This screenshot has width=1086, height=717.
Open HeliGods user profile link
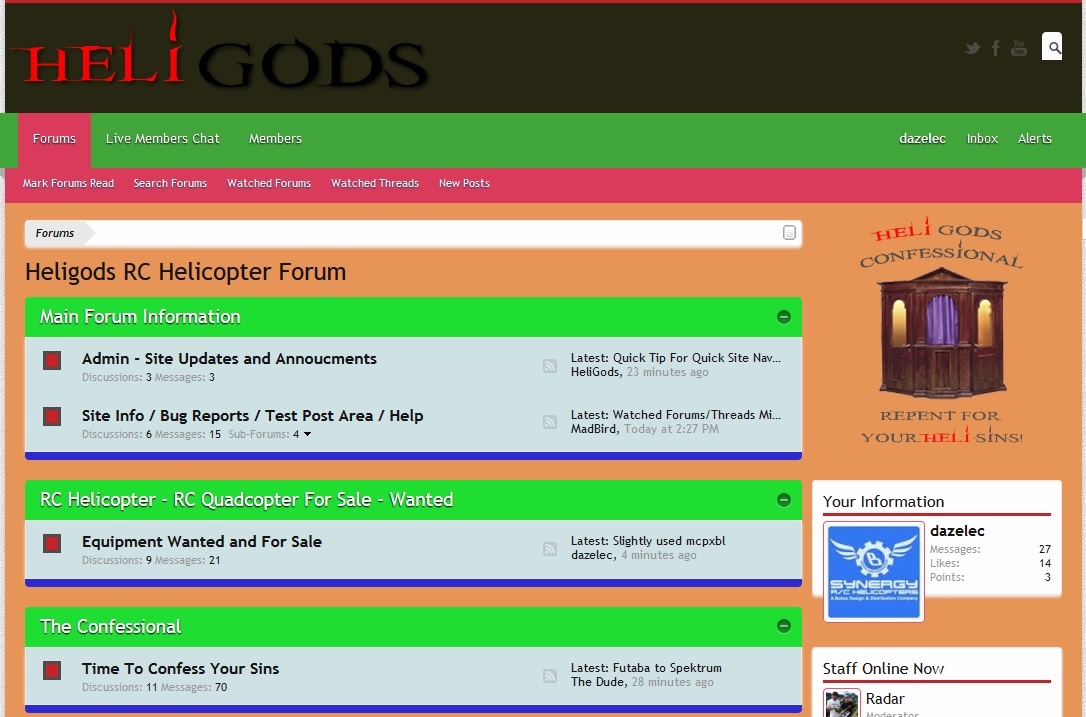[x=595, y=372]
